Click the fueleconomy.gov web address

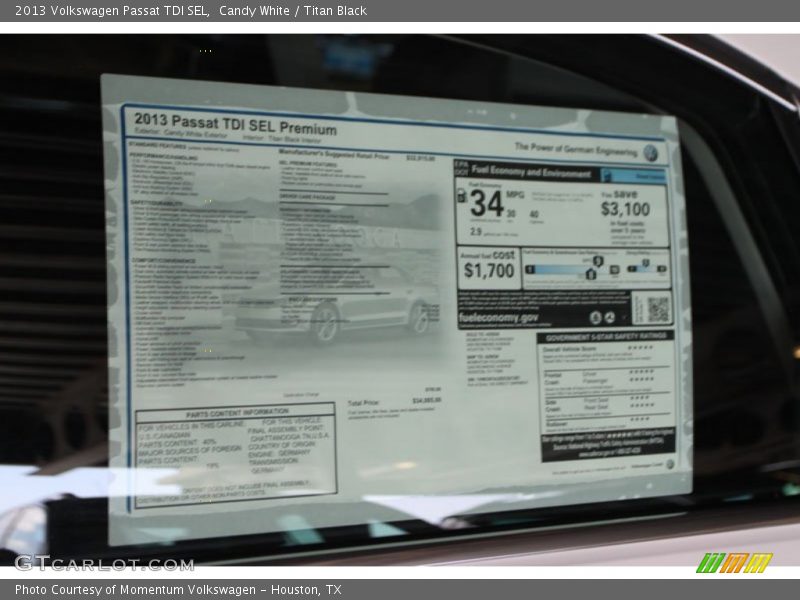[498, 318]
